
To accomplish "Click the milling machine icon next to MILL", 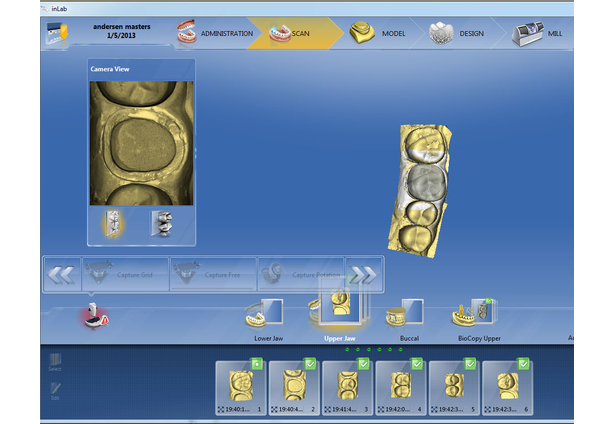I will click(x=528, y=34).
